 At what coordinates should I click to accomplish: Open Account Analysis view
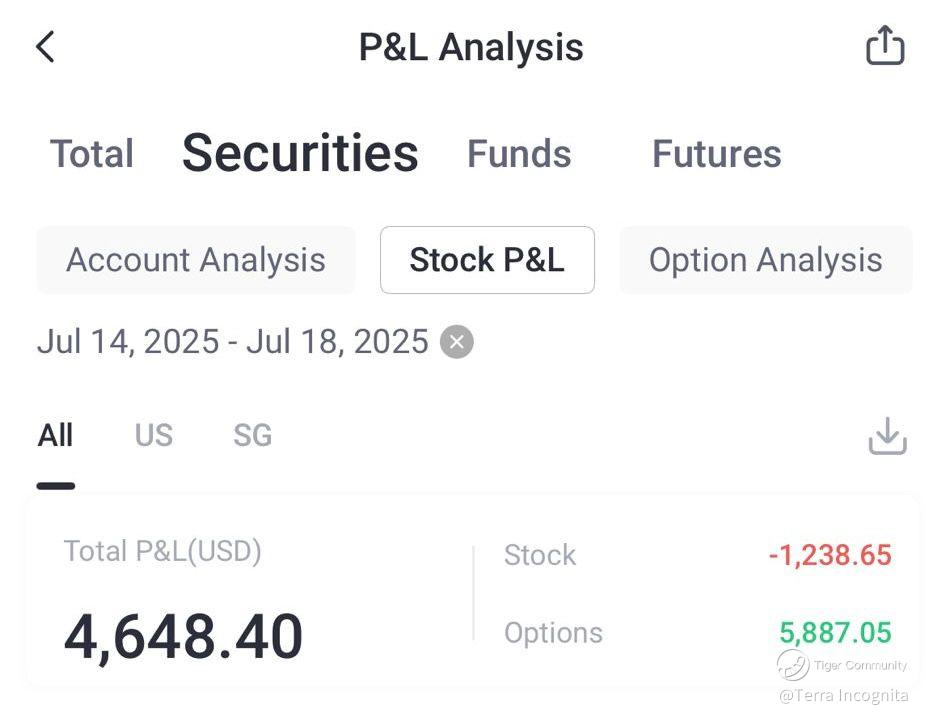[x=196, y=260]
